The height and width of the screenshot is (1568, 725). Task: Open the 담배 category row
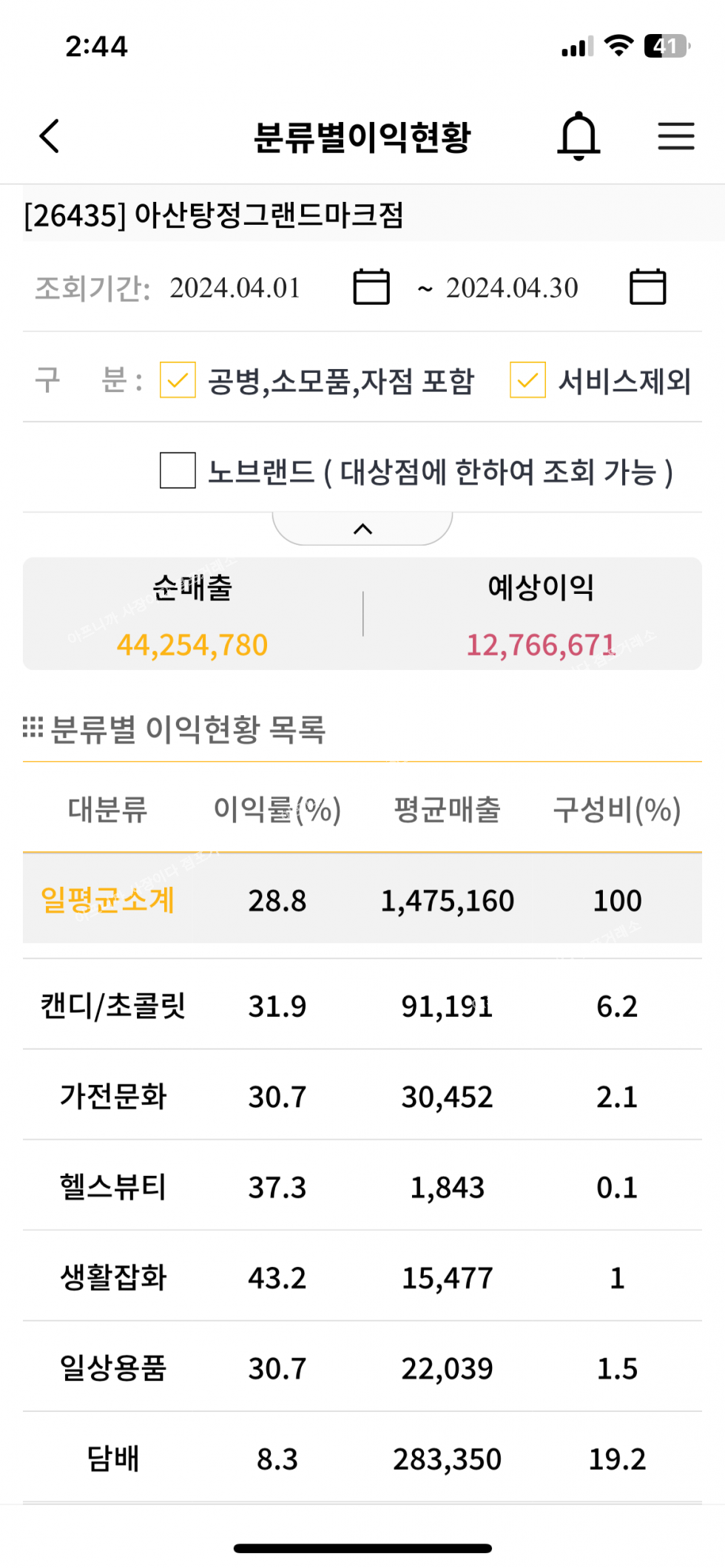pos(112,1459)
